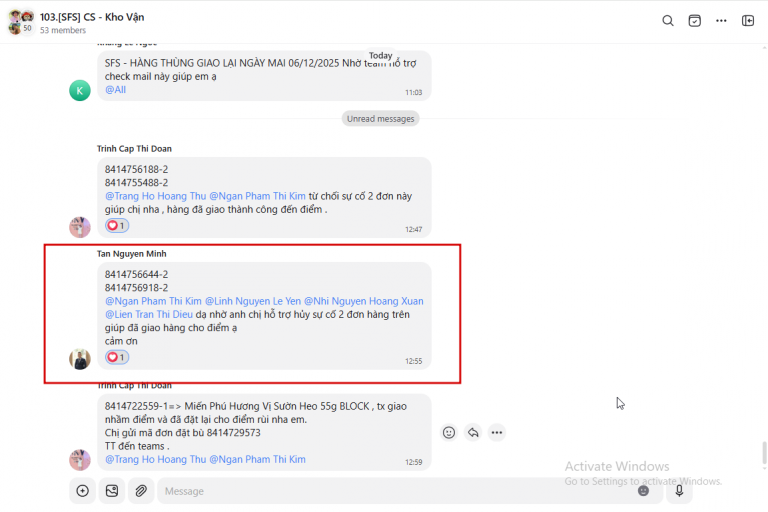Screen dimensions: 768x512
Task: Click heart reaction on 12:55 message
Action: point(117,357)
